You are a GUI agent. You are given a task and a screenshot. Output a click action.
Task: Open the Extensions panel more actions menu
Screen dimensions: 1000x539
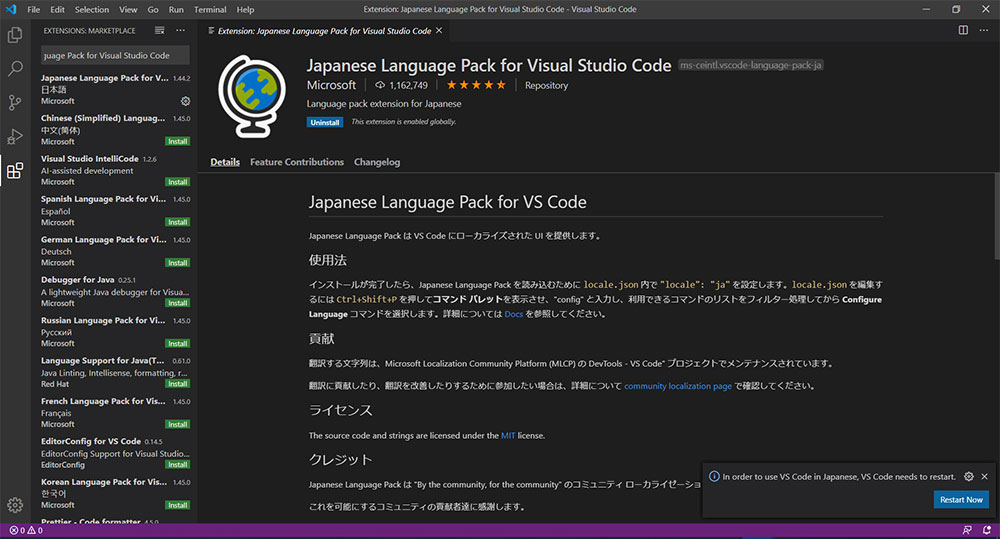tap(182, 31)
